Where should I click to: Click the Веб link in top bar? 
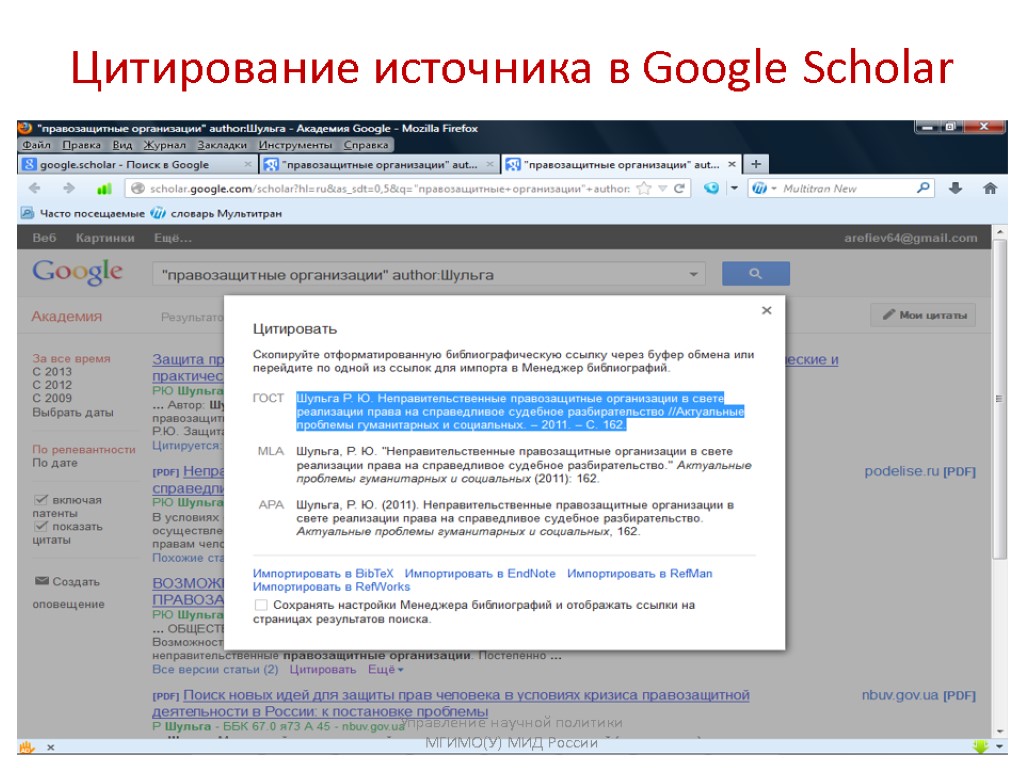44,238
